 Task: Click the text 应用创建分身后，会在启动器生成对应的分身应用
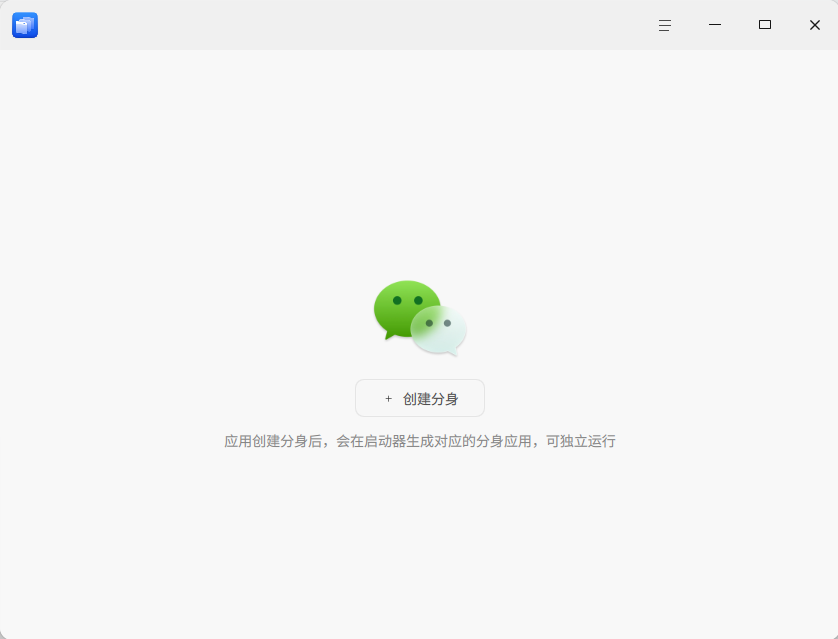pyautogui.click(x=378, y=441)
